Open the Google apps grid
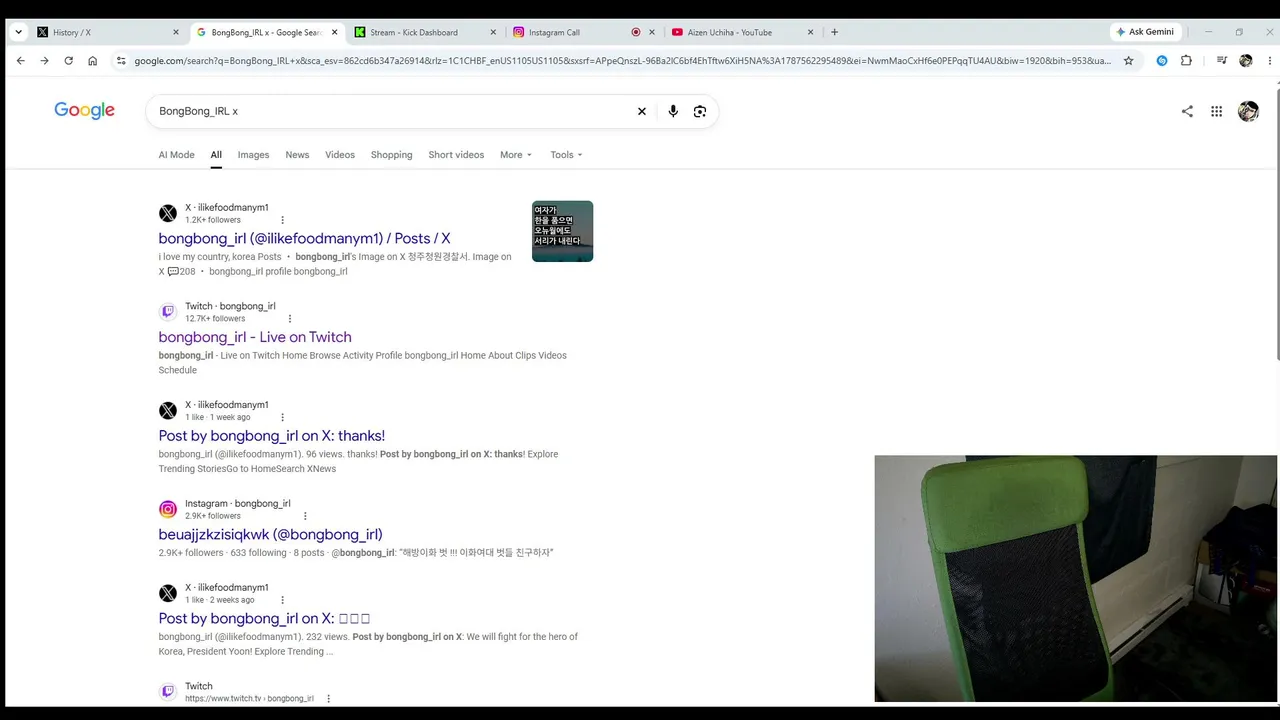The width and height of the screenshot is (1280, 720). tap(1217, 111)
